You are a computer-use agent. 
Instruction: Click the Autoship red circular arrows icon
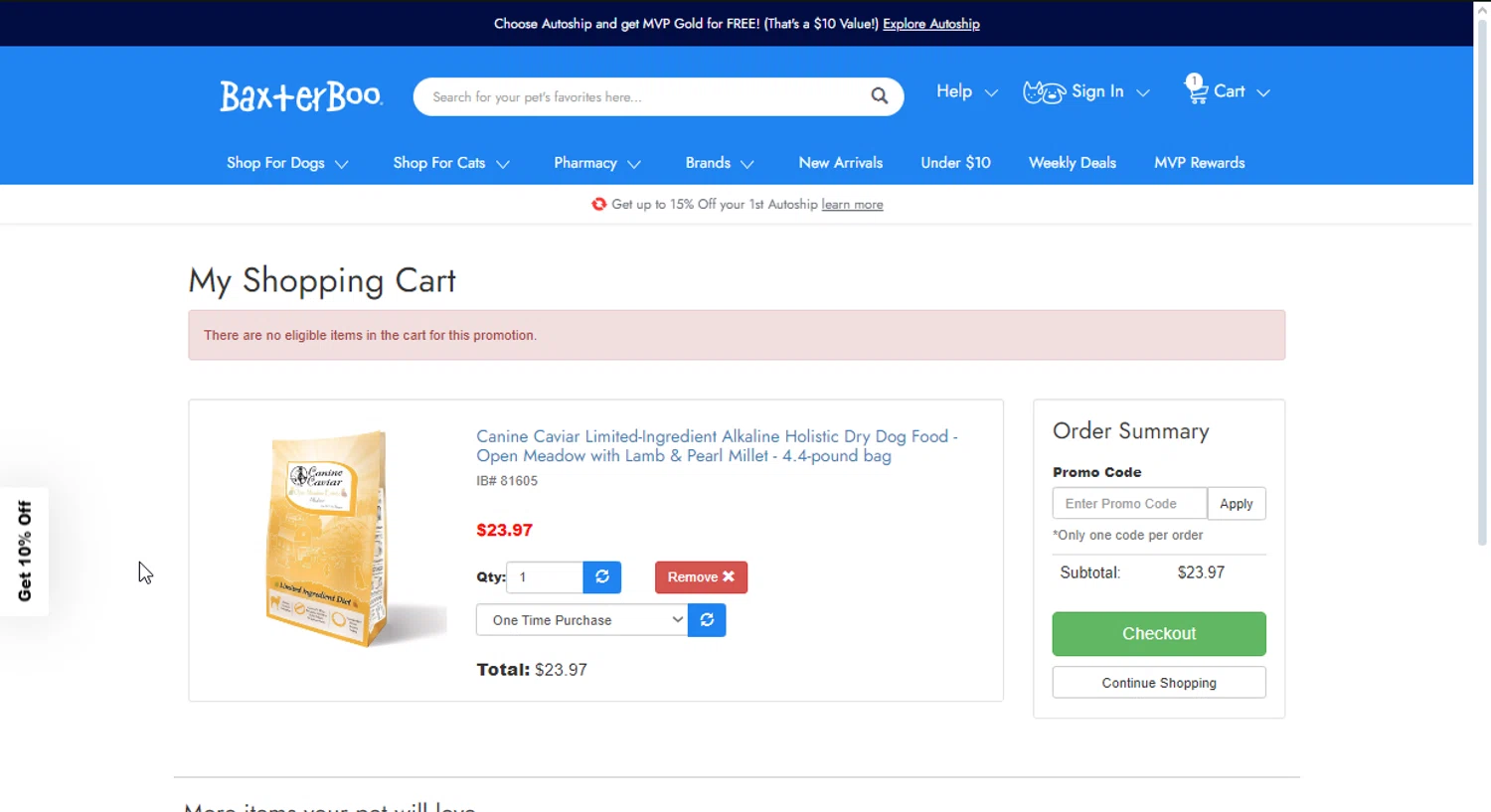[x=598, y=205]
